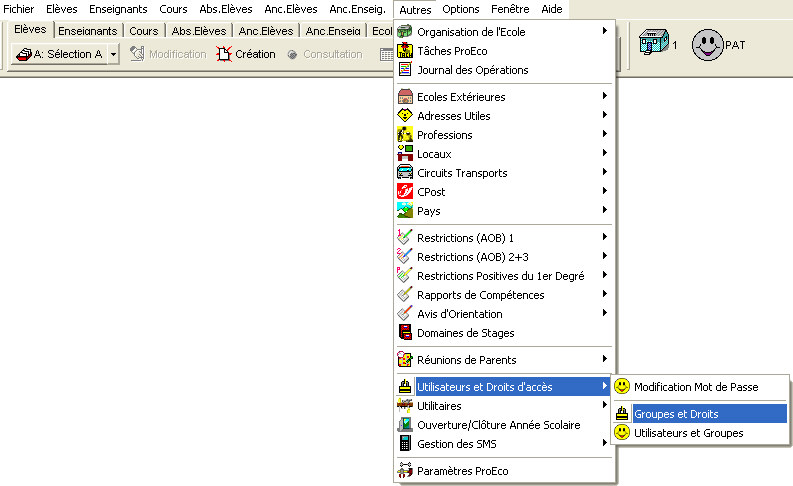Viewport: 793px width, 486px height.
Task: Click Locaux text in the Autres menu
Action: pyautogui.click(x=434, y=154)
